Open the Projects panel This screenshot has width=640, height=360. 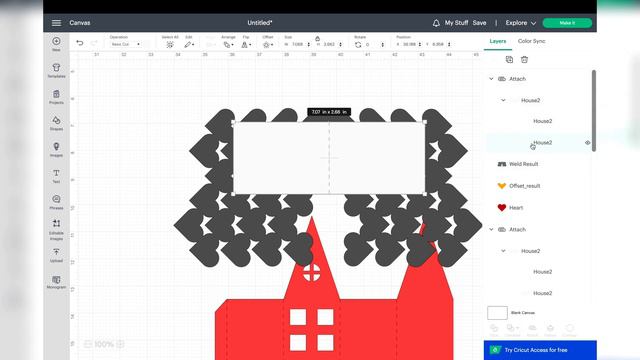[x=56, y=97]
